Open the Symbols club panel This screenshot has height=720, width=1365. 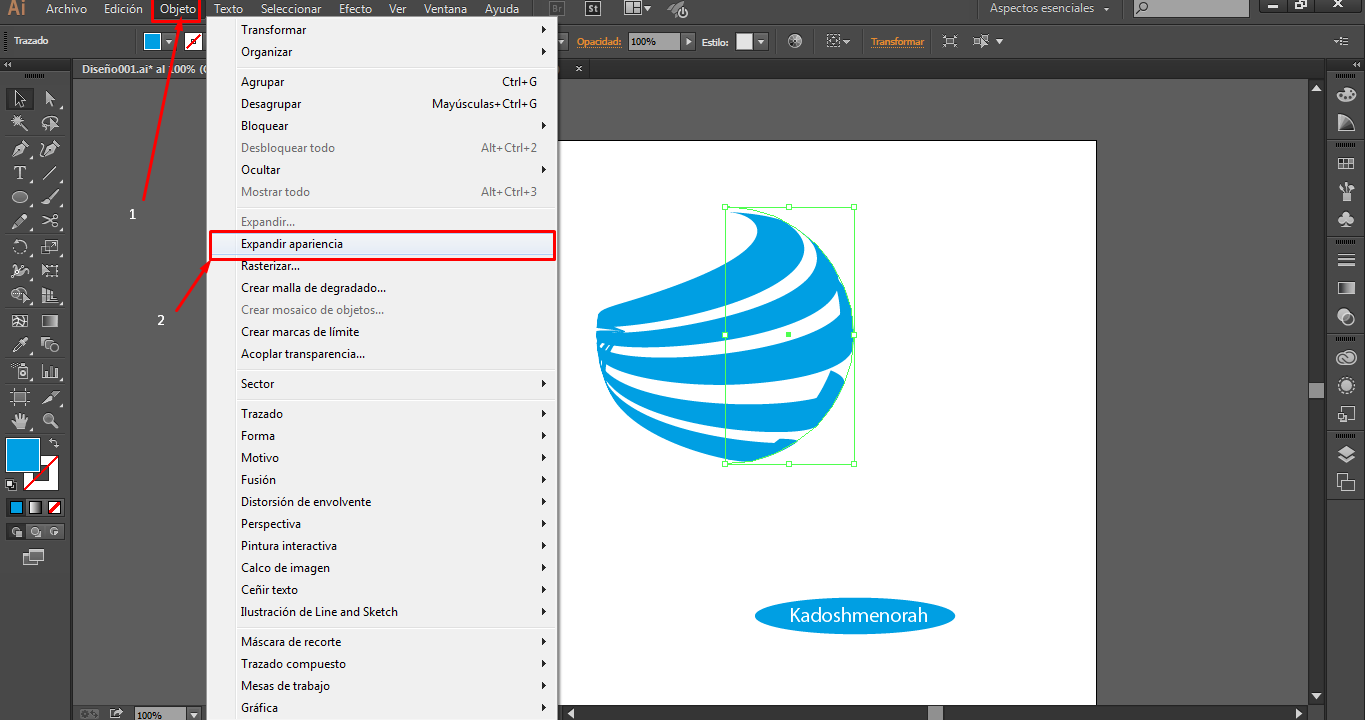click(1346, 219)
